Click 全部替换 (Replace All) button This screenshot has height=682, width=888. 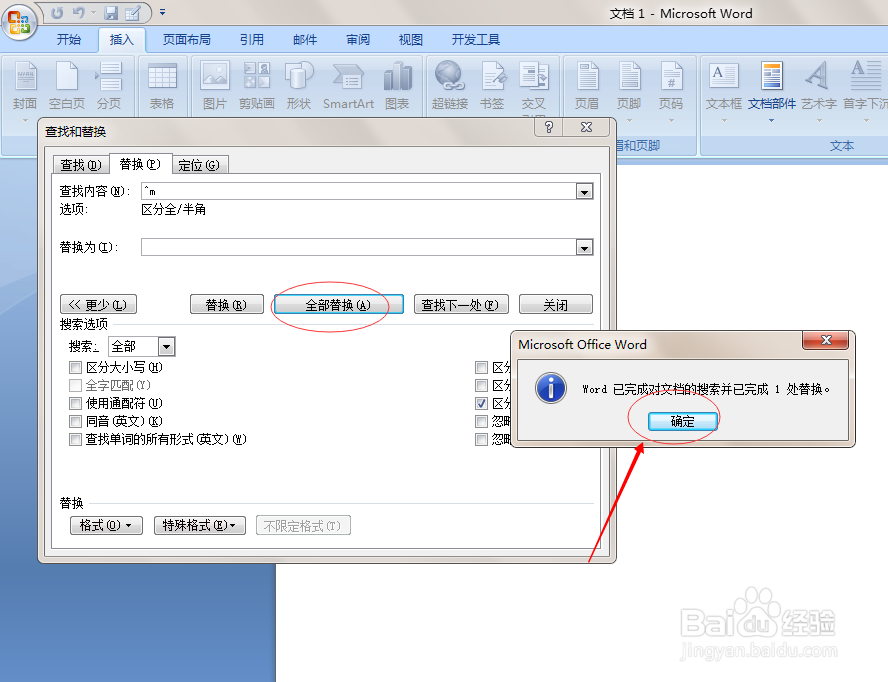tap(337, 304)
